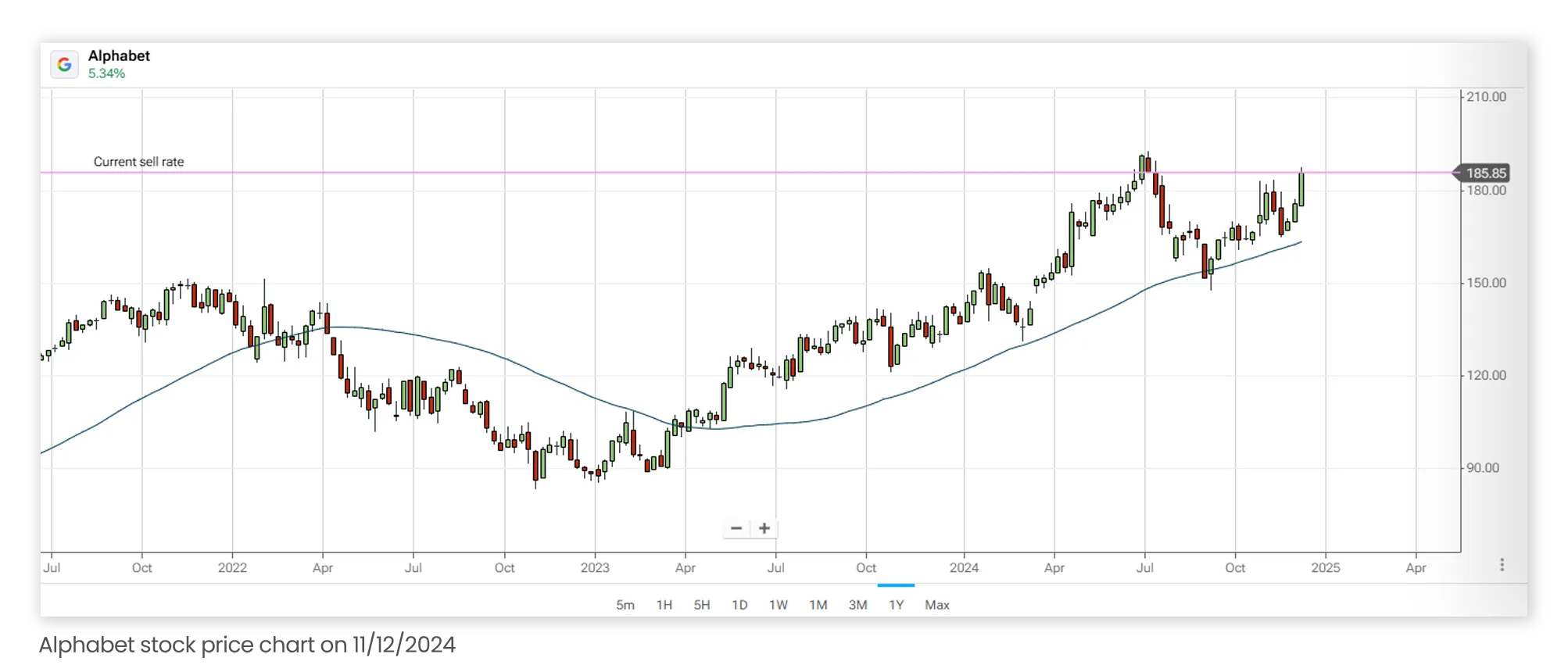1568x672 pixels.
Task: Select the 5H timeframe
Action: pos(702,605)
